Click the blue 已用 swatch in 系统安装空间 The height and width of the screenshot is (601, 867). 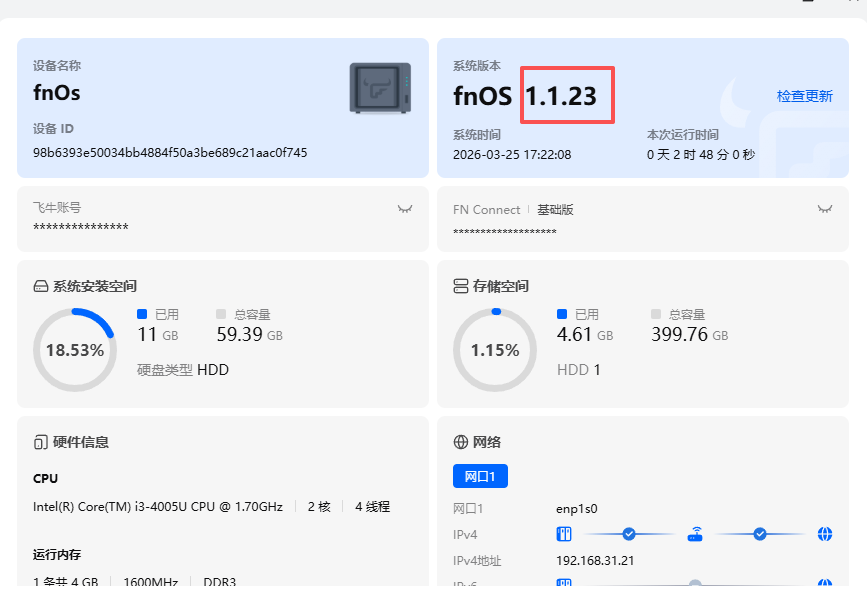tap(142, 314)
